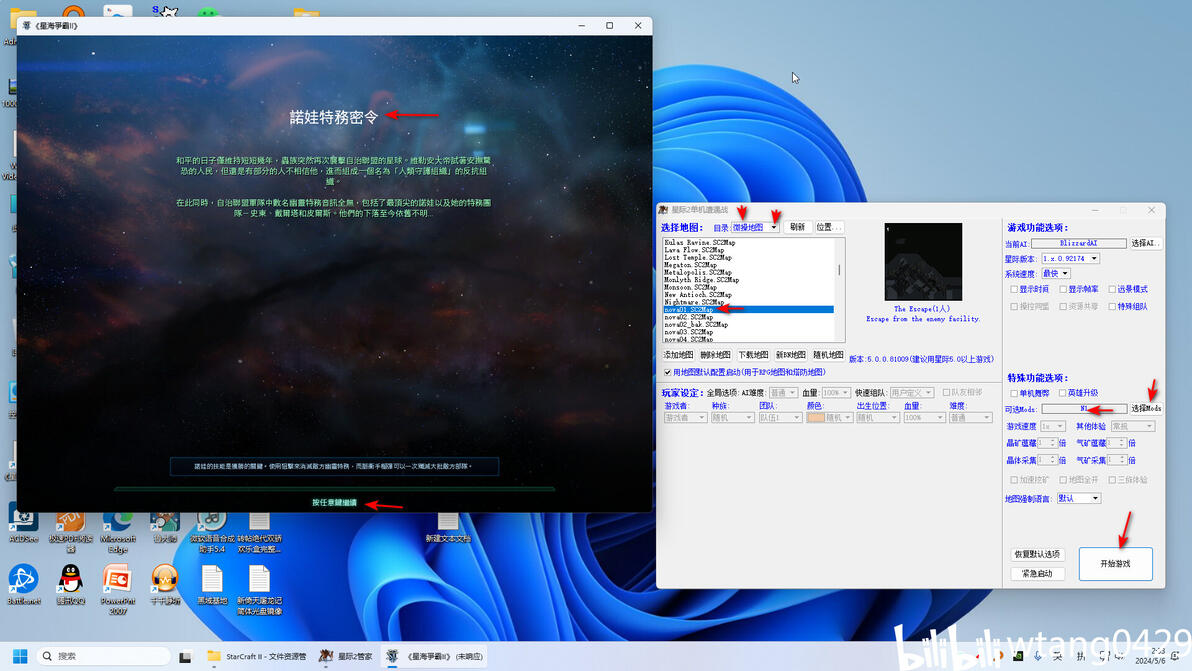This screenshot has height=671, width=1192.
Task: Open the 星际版本 1.x.0.92174 dropdown
Action: pos(1070,258)
